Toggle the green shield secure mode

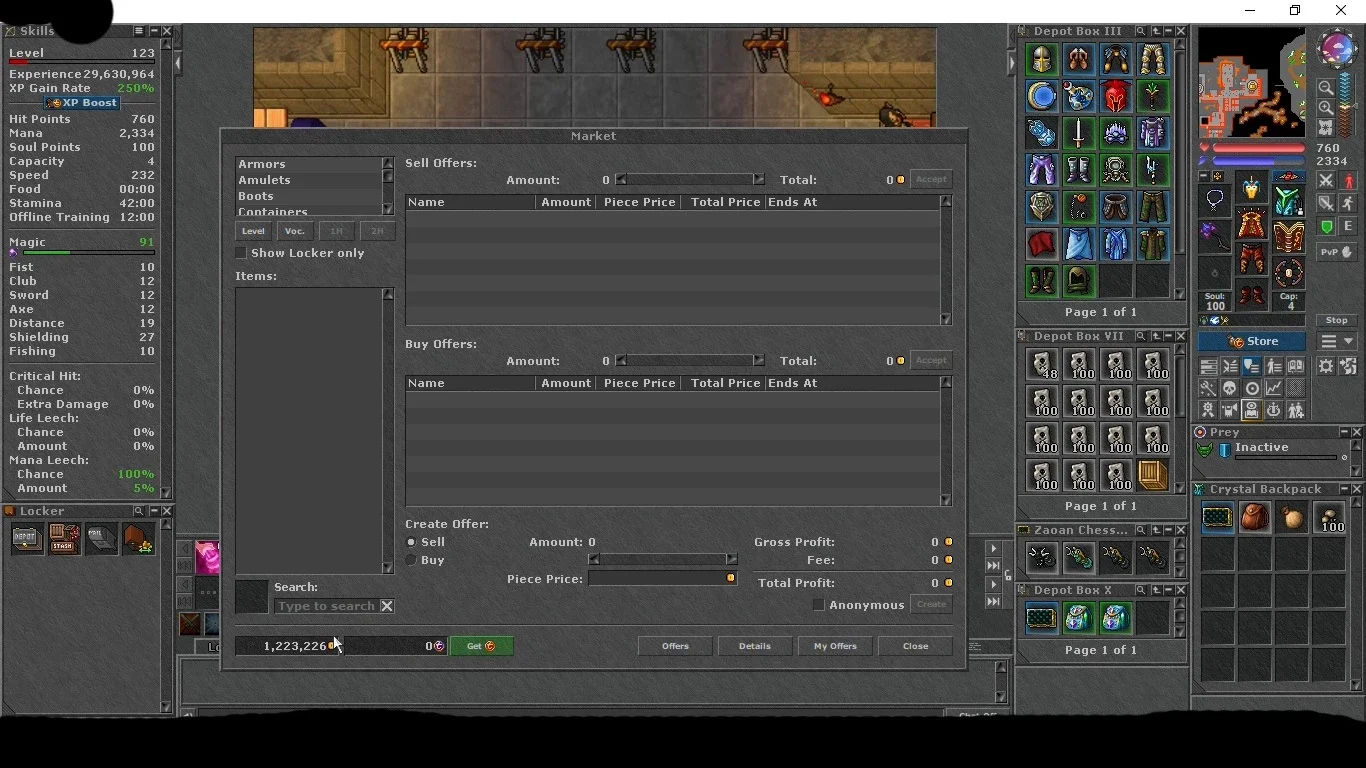coord(1326,226)
